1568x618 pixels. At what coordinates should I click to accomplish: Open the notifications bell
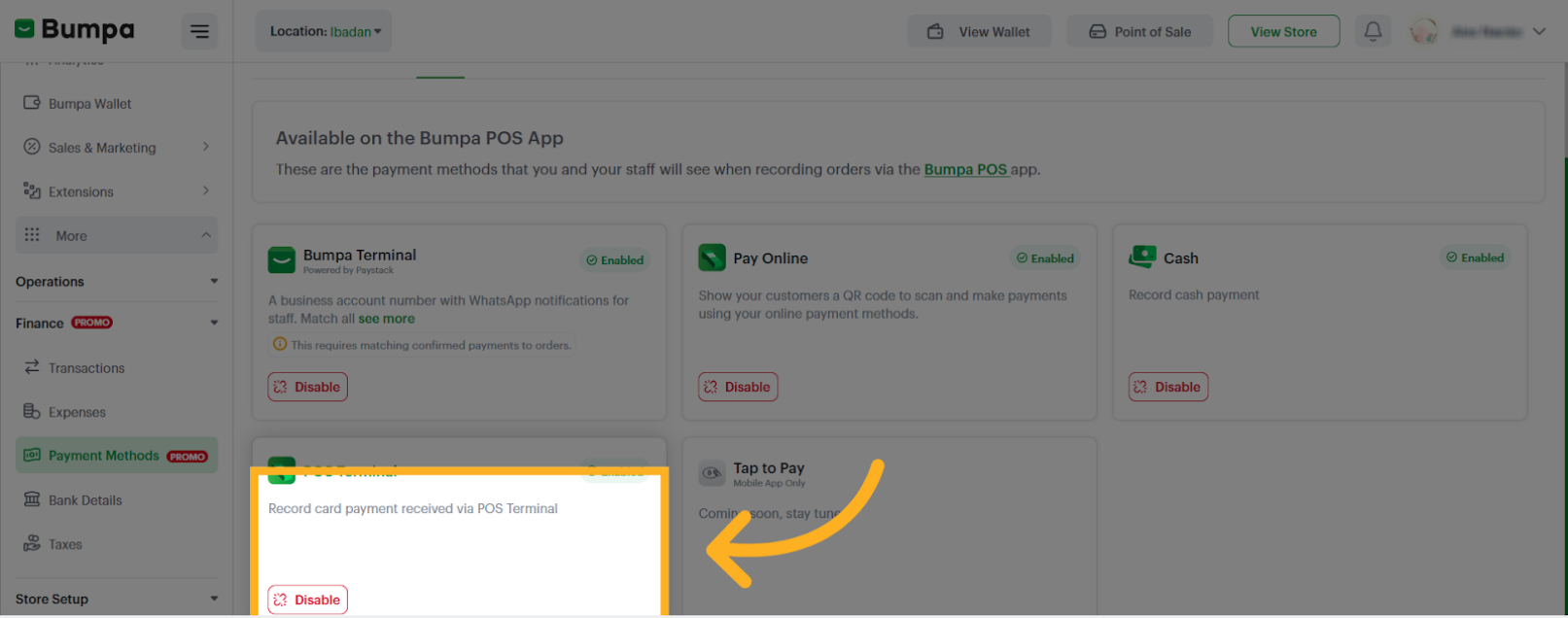[1373, 31]
